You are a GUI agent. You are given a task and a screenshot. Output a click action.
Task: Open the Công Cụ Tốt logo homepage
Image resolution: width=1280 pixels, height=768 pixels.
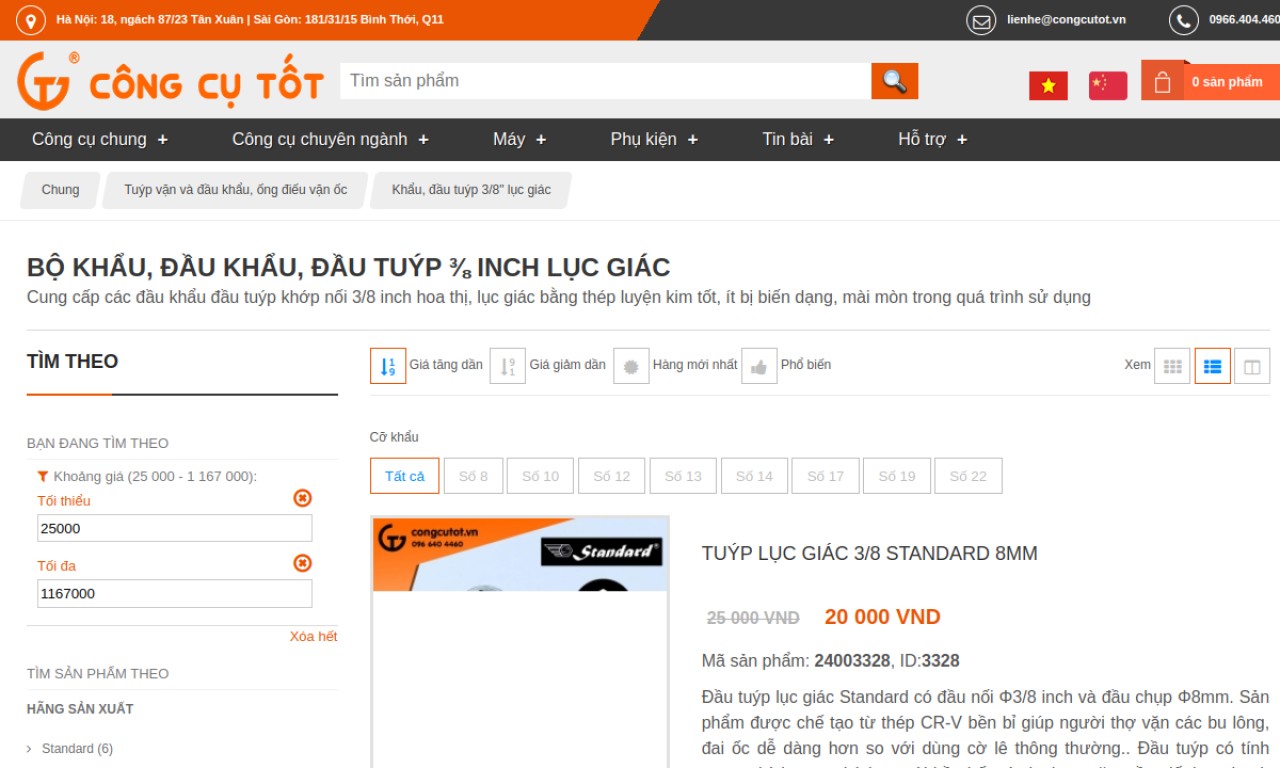pos(170,81)
